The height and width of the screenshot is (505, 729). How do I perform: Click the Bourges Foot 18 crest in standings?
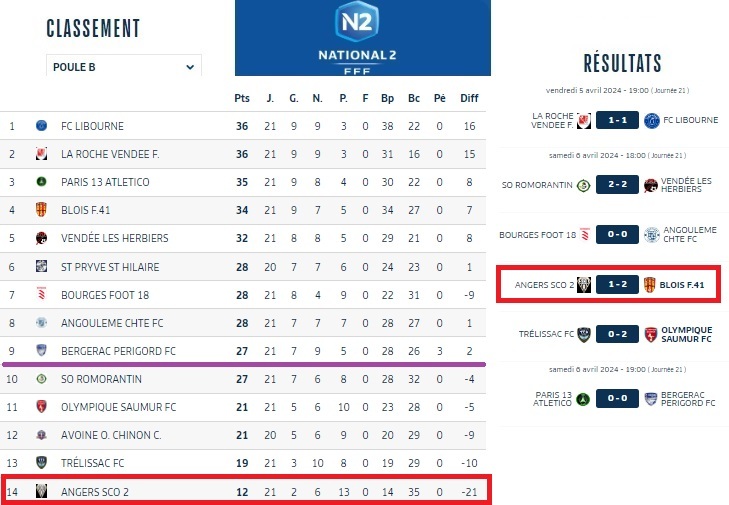(x=42, y=295)
